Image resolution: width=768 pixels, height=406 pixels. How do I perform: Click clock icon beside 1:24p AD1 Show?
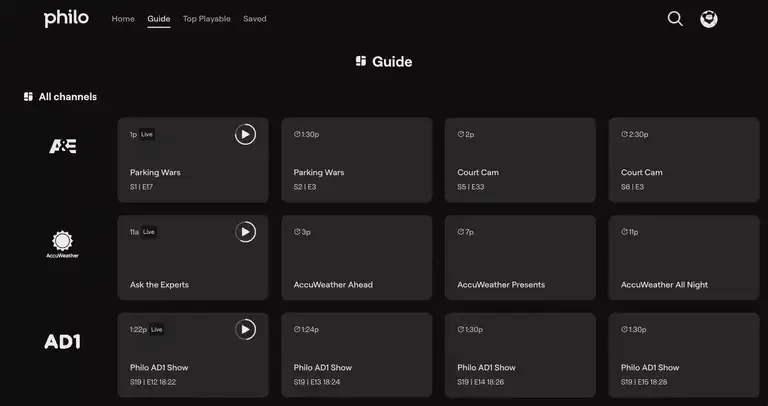point(297,330)
